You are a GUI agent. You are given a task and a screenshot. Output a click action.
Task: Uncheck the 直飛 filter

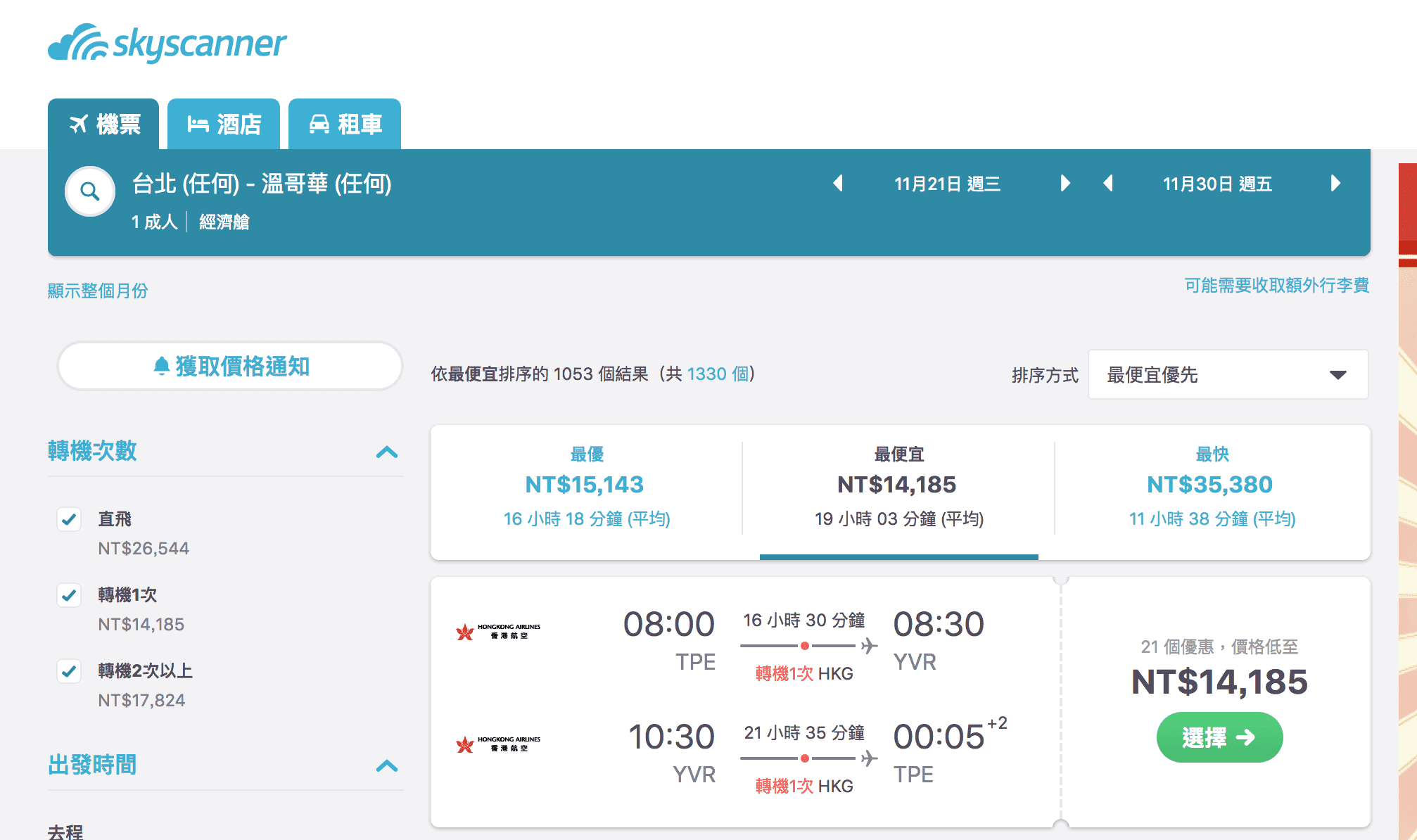coord(69,520)
